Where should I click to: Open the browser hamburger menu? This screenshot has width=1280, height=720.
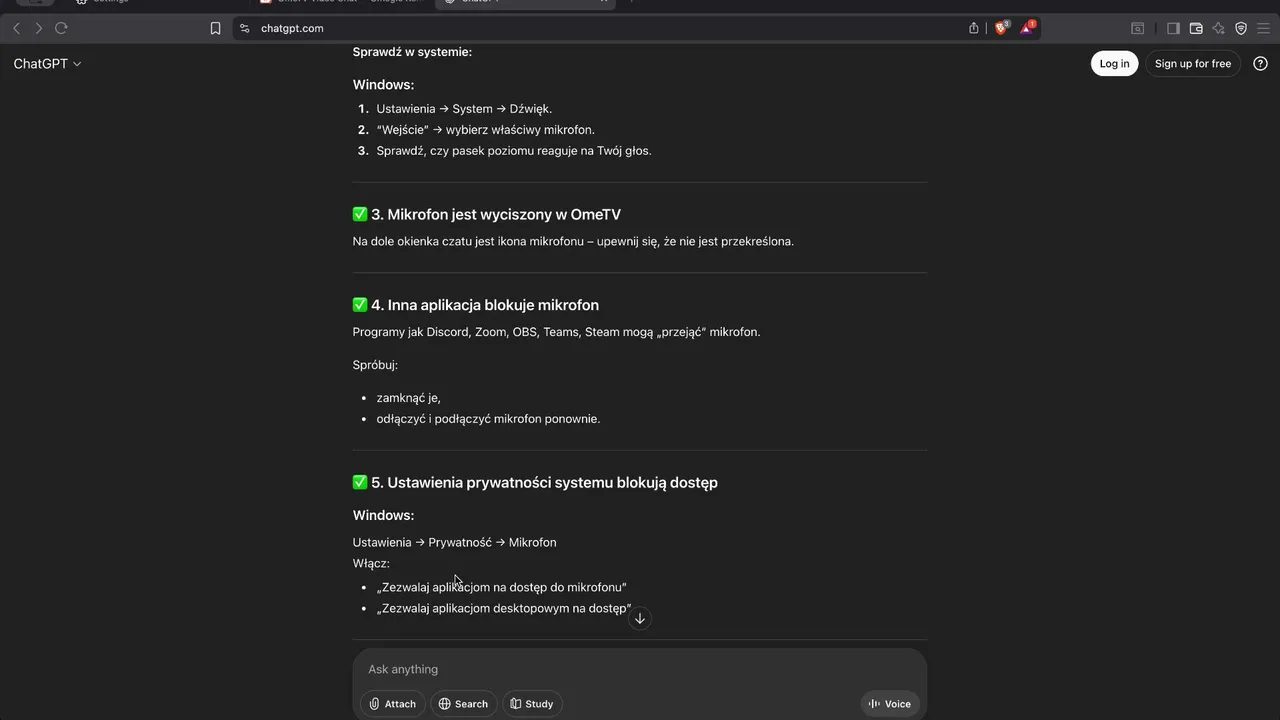[1263, 28]
